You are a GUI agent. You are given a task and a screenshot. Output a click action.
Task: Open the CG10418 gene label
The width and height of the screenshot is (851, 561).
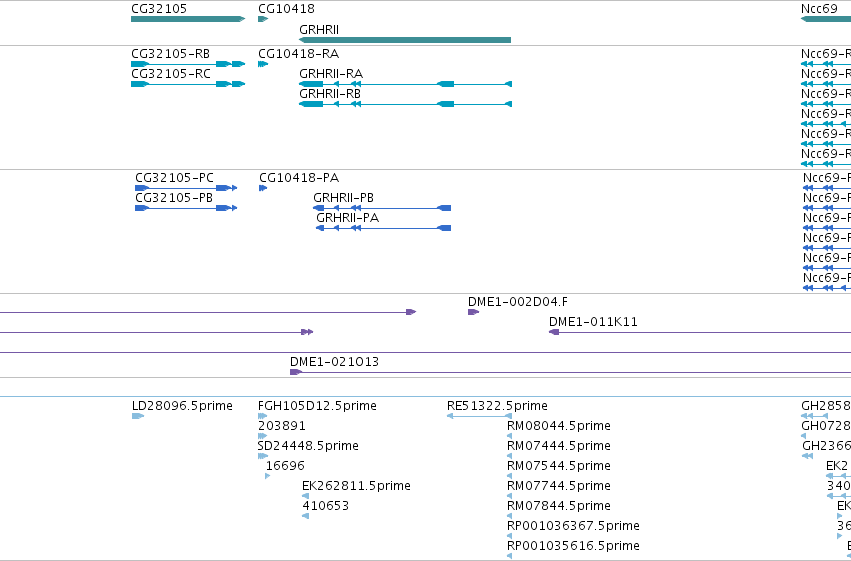point(287,9)
